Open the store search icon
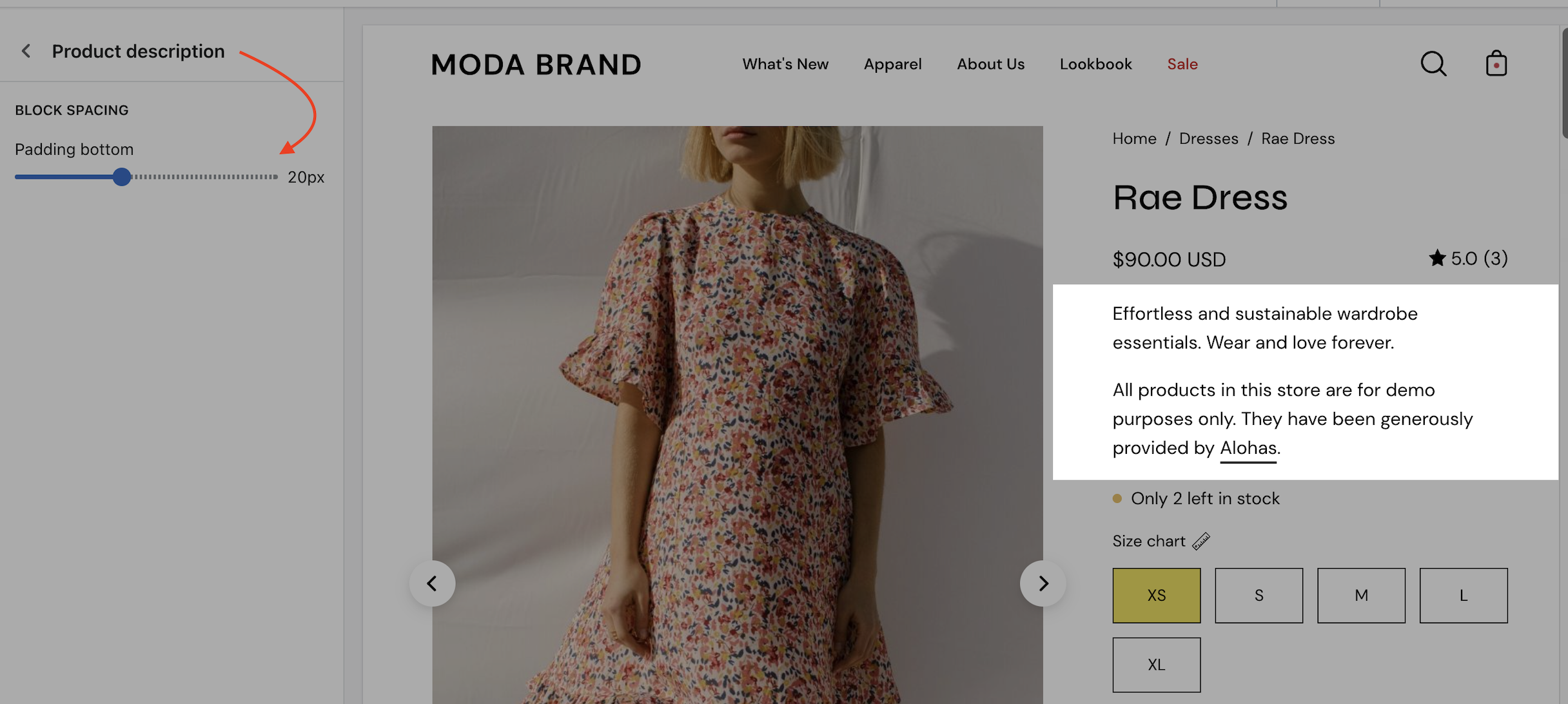1568x704 pixels. pos(1433,64)
